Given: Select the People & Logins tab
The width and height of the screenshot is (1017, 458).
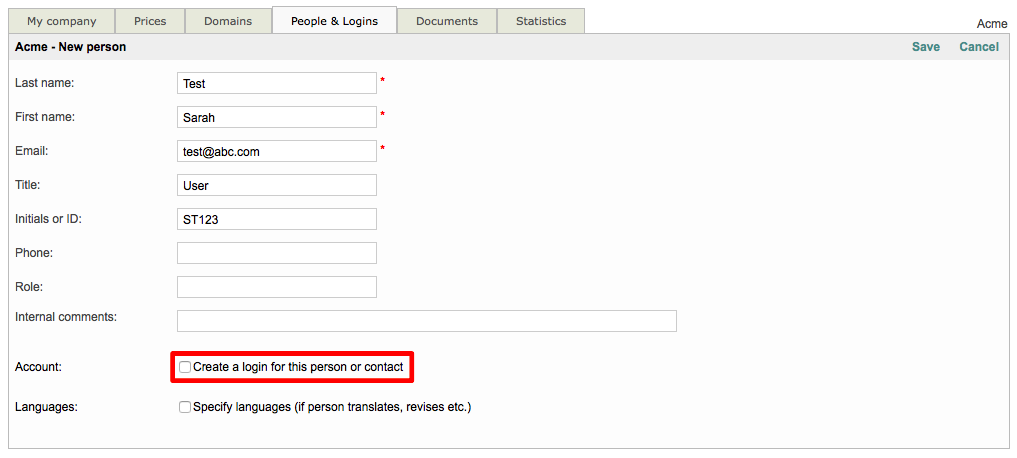Looking at the screenshot, I should point(334,21).
